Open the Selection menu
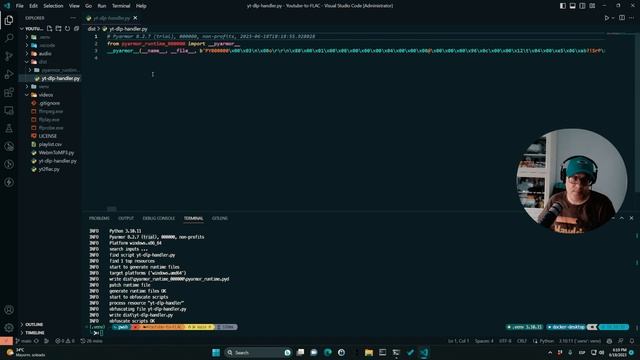The image size is (640, 360). click(x=53, y=6)
